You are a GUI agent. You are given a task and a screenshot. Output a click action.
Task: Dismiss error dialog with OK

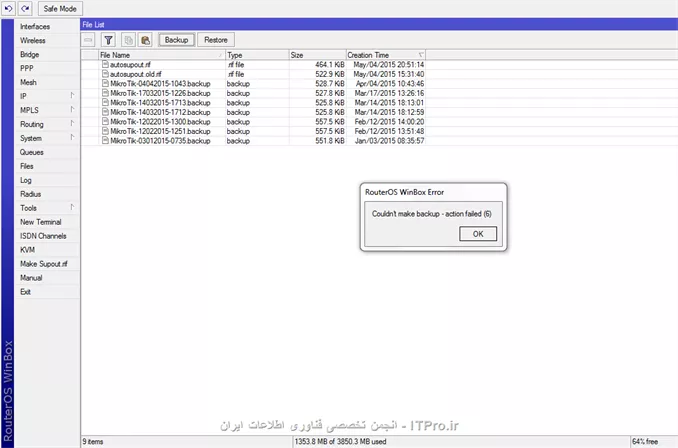[478, 234]
